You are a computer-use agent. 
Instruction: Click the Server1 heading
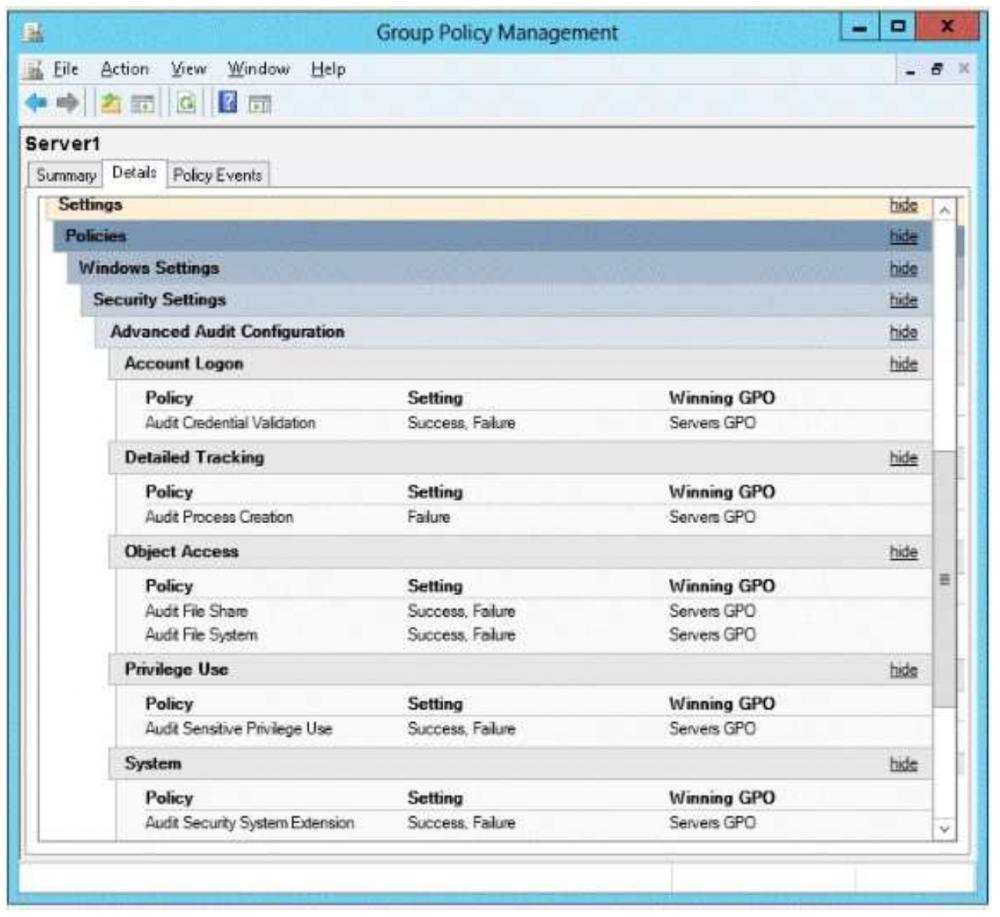pos(62,143)
